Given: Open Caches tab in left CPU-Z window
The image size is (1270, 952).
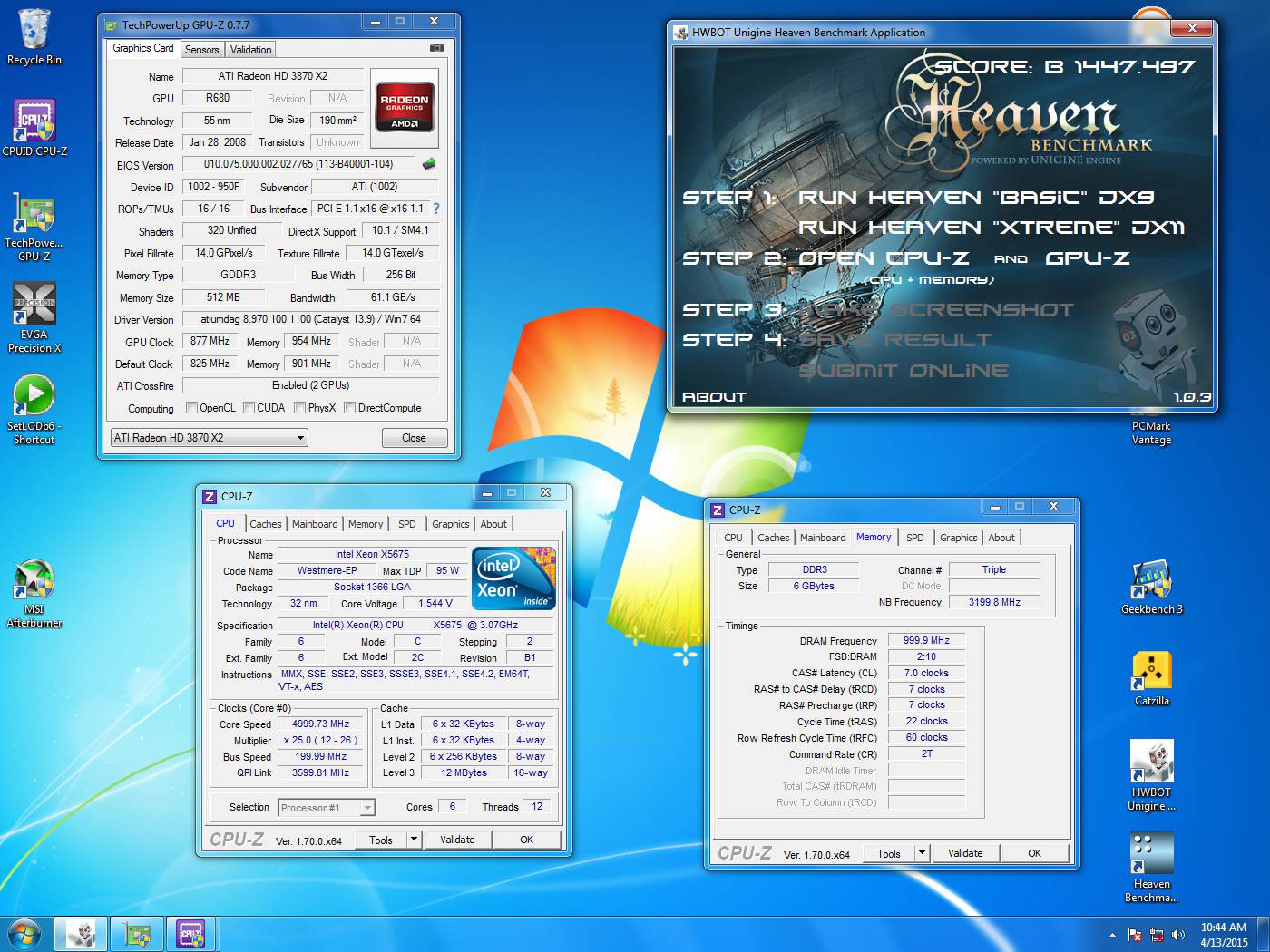Looking at the screenshot, I should click(266, 524).
